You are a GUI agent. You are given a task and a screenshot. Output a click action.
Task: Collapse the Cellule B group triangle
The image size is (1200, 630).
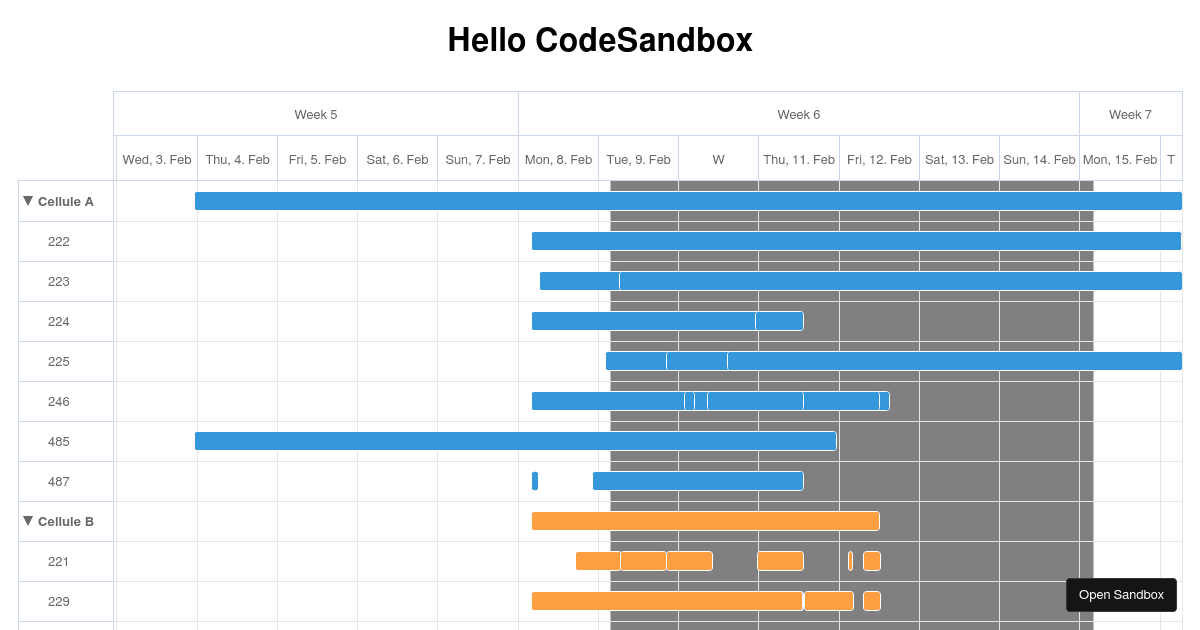tap(28, 521)
